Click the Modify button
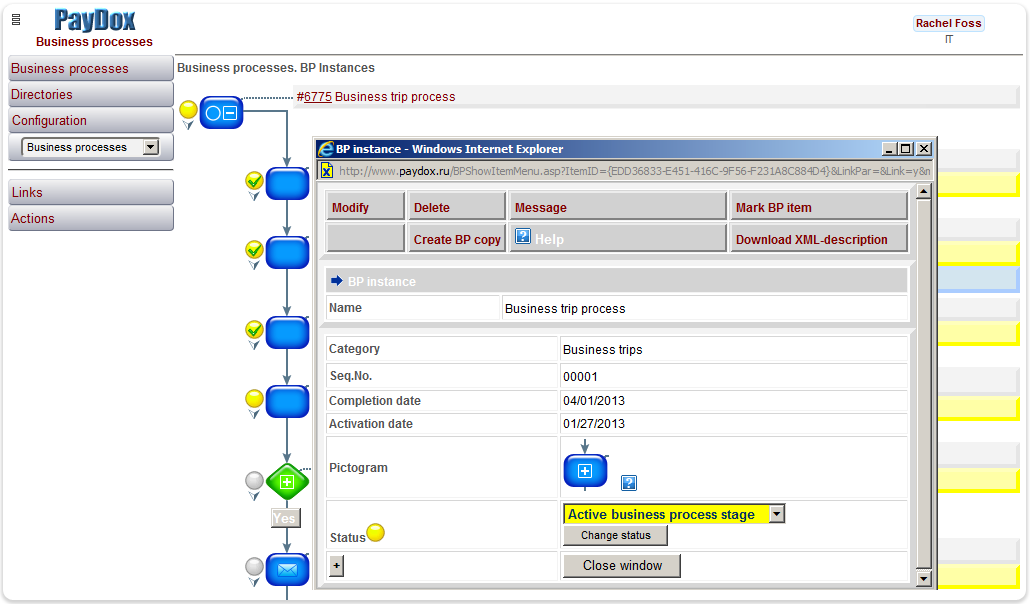Screen dimensions: 1030x604 pyautogui.click(x=365, y=207)
